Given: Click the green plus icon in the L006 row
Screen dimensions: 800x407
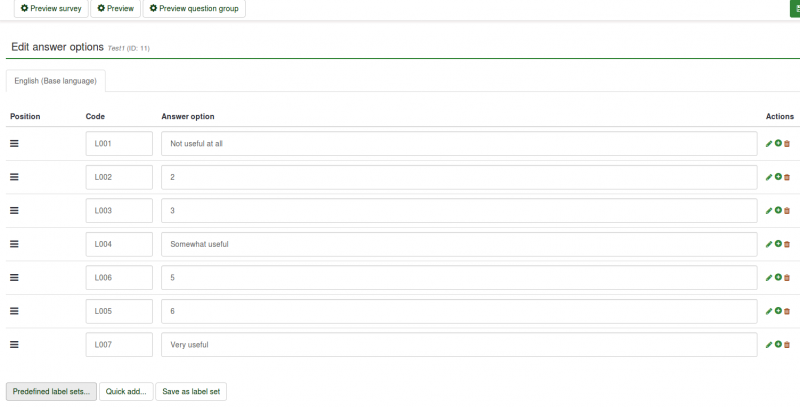Looking at the screenshot, I should 778,277.
